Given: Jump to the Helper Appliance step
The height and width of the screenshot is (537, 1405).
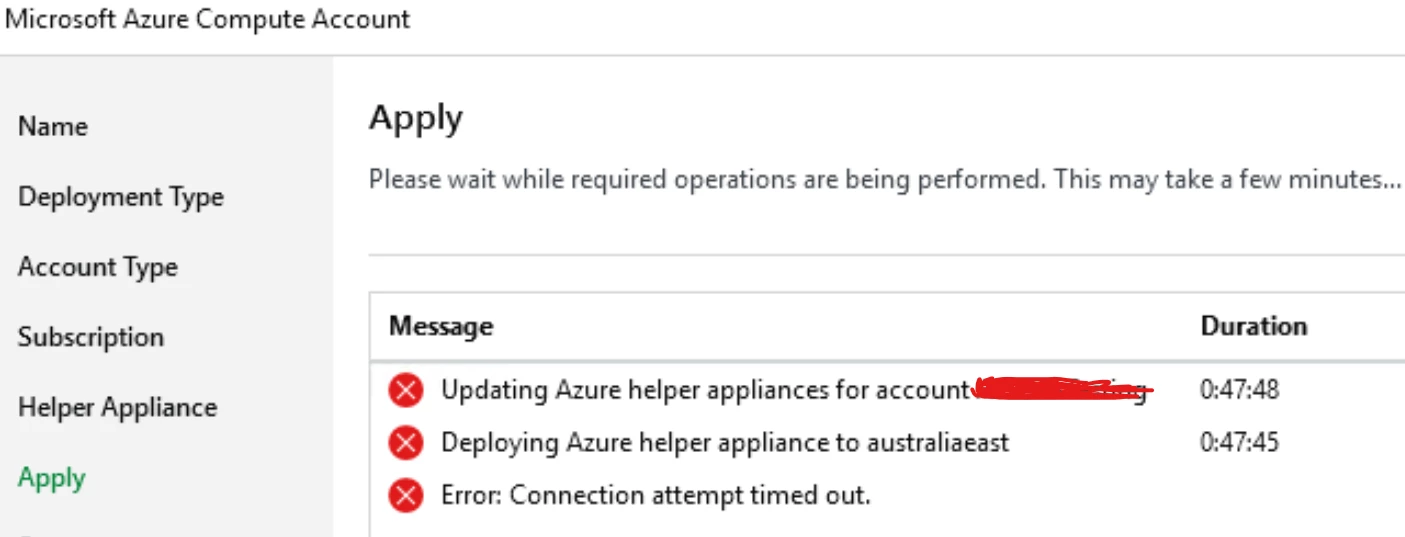Looking at the screenshot, I should click(x=117, y=408).
